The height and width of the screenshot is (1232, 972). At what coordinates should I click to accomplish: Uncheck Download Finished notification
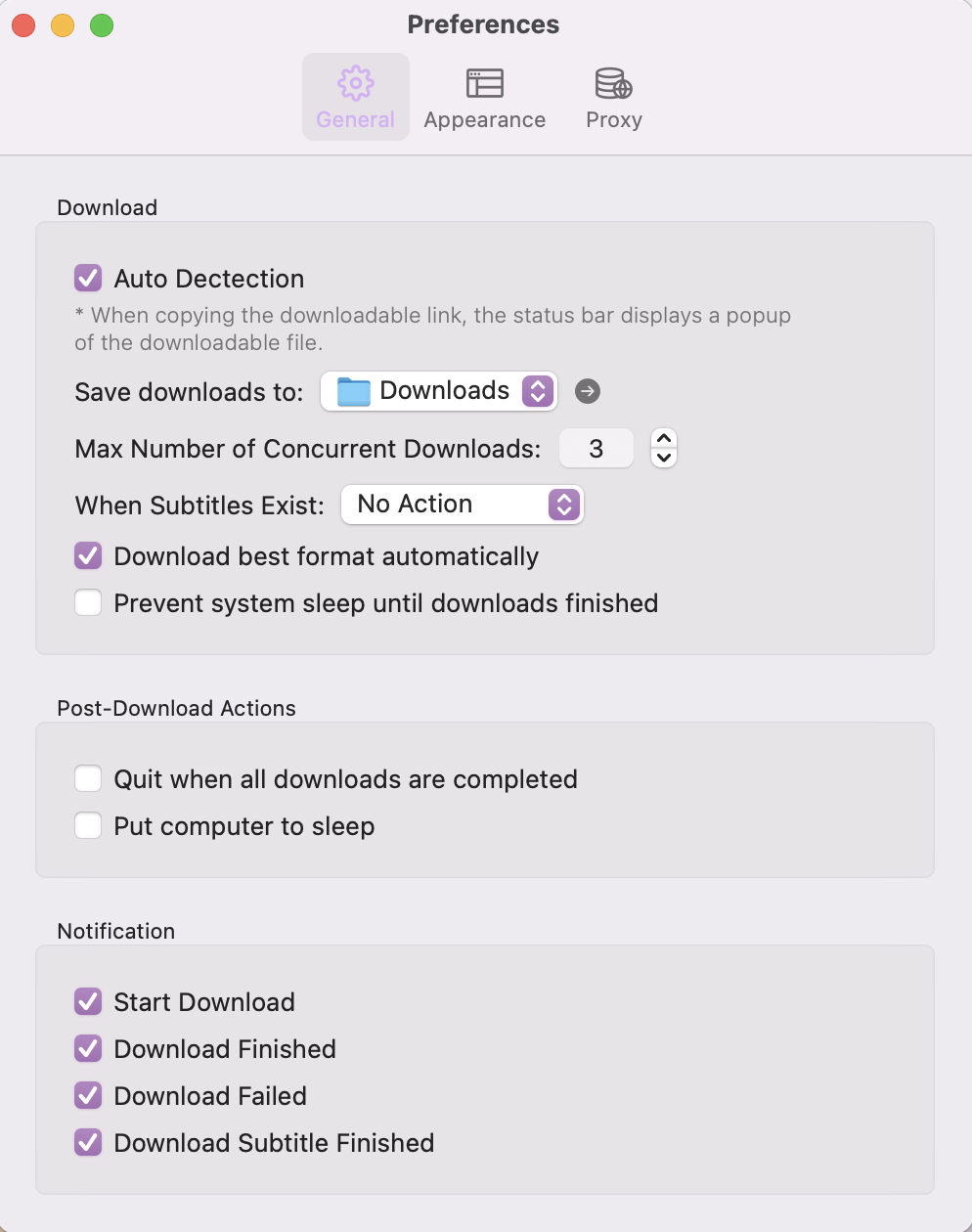(88, 1049)
